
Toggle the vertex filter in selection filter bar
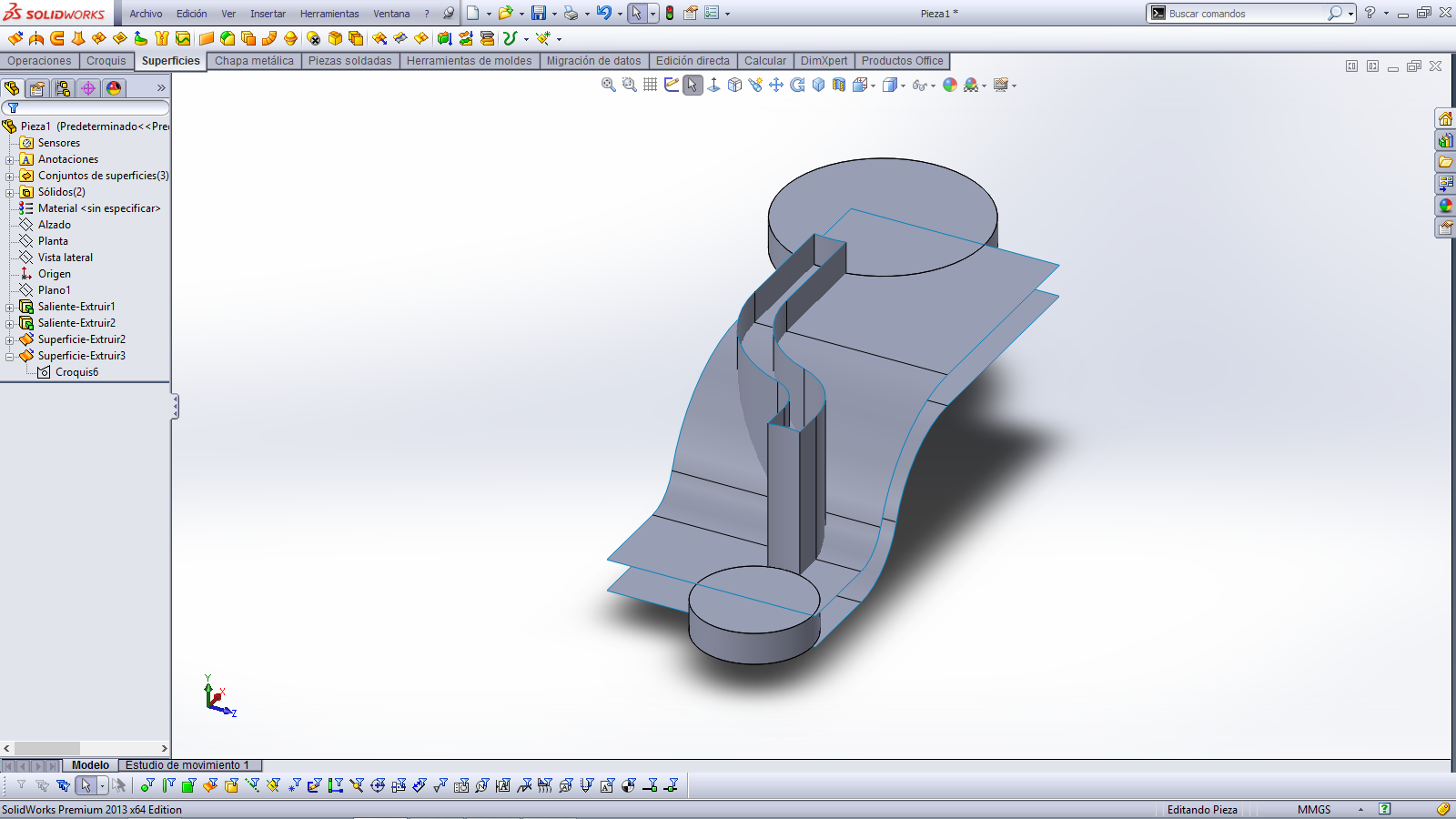click(x=147, y=785)
